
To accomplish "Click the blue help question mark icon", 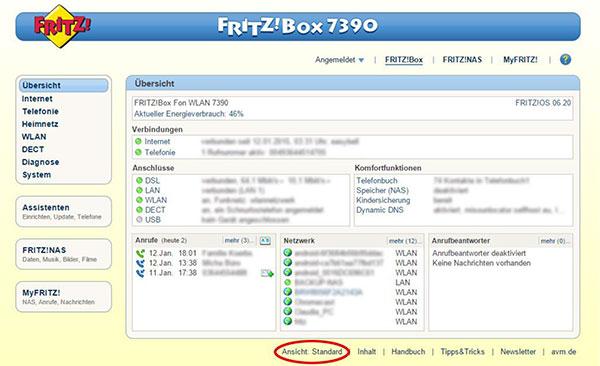I will tap(565, 60).
